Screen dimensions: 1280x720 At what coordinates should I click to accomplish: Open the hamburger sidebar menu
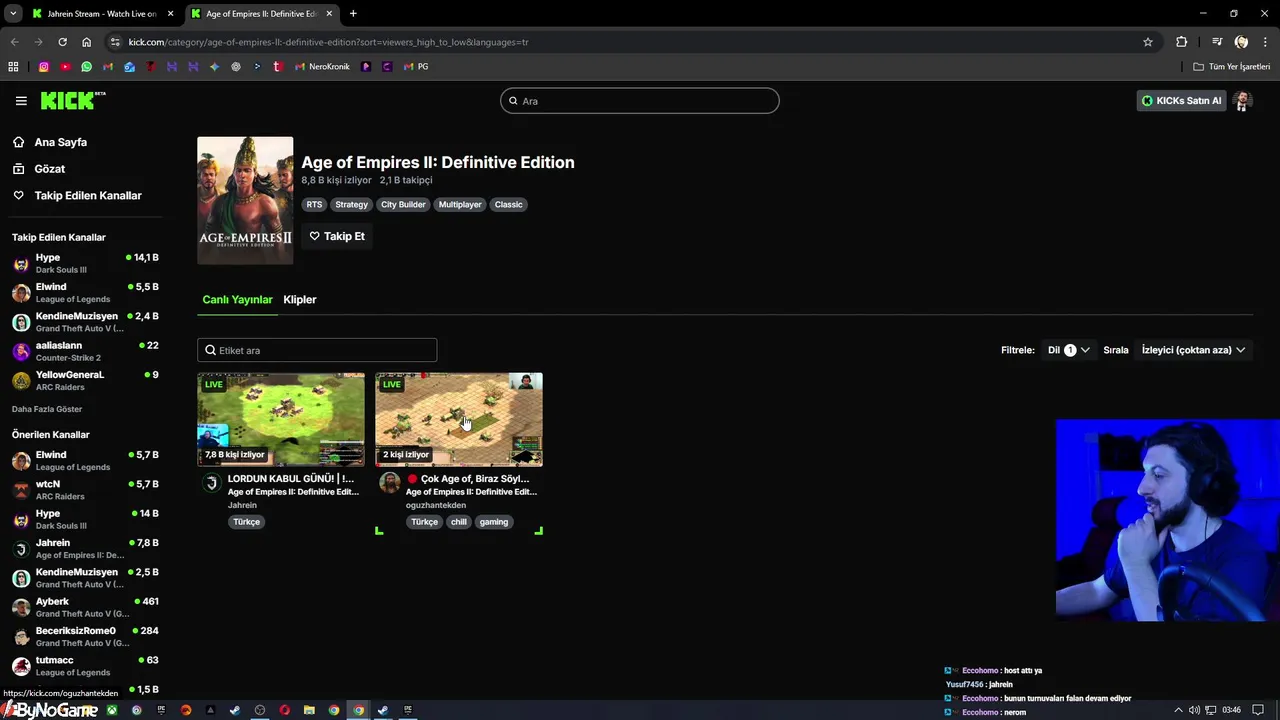click(21, 101)
